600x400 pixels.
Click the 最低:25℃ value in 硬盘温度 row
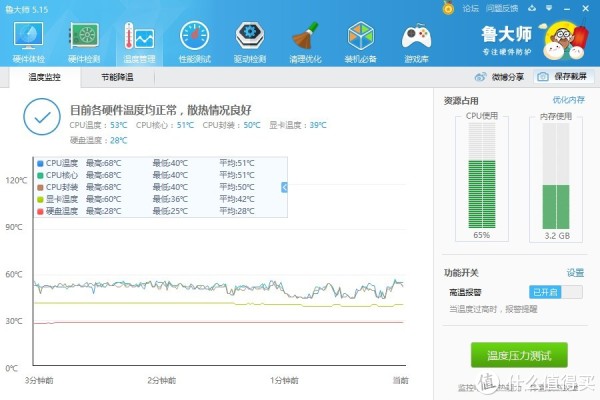pyautogui.click(x=170, y=211)
